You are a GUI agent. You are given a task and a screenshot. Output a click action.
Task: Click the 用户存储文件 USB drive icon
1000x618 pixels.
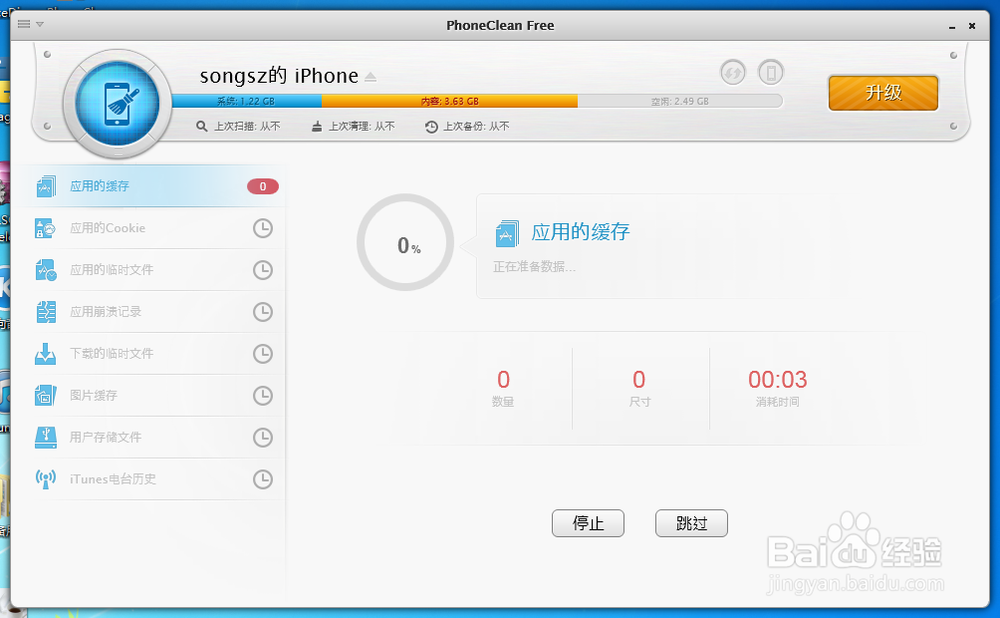[x=45, y=437]
